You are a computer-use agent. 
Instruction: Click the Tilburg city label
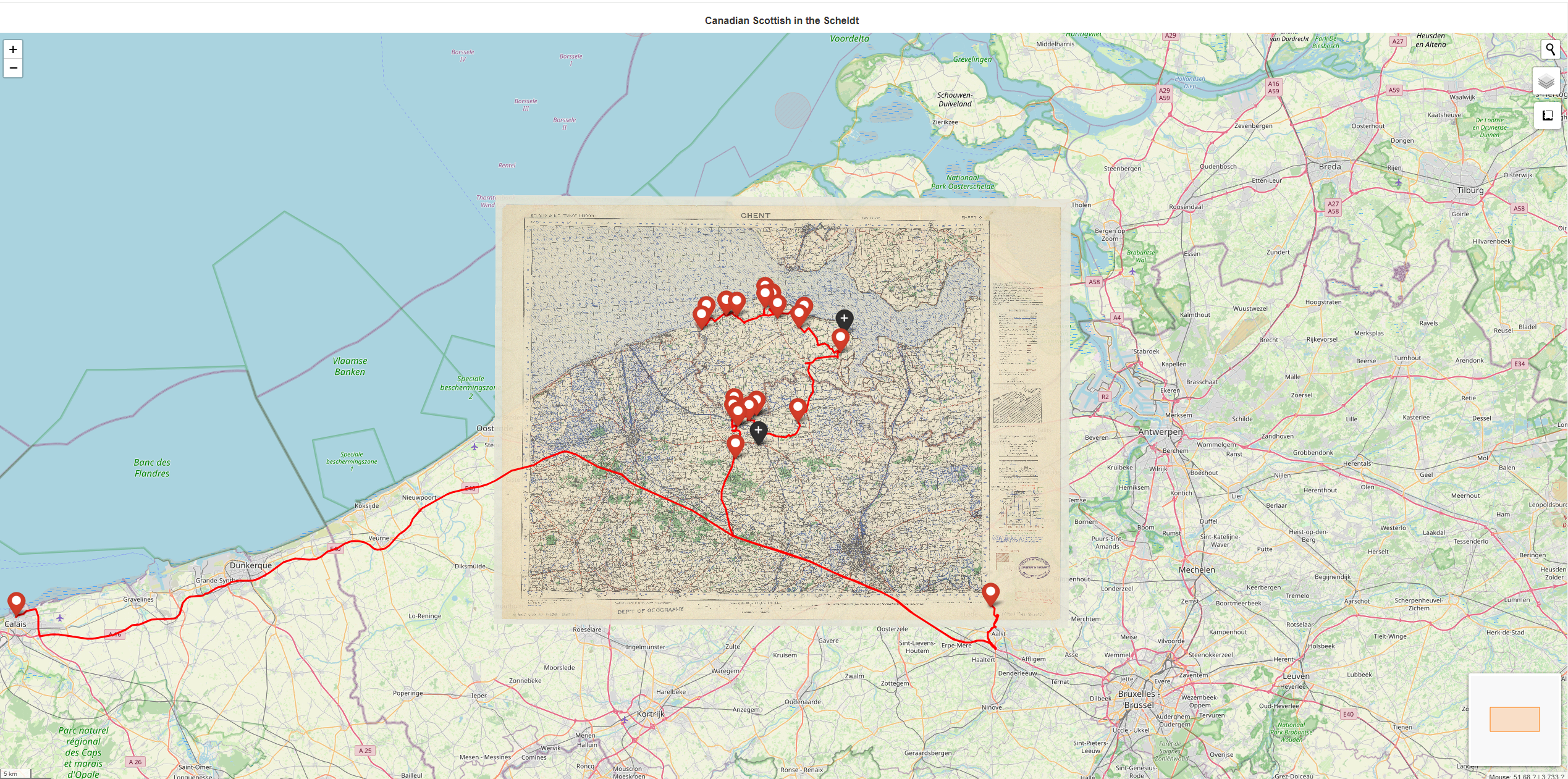pyautogui.click(x=1470, y=190)
